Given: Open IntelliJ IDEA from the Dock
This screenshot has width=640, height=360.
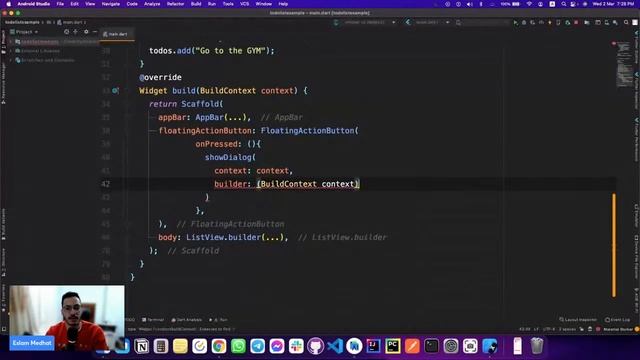Looking at the screenshot, I should pyautogui.click(x=373, y=347).
